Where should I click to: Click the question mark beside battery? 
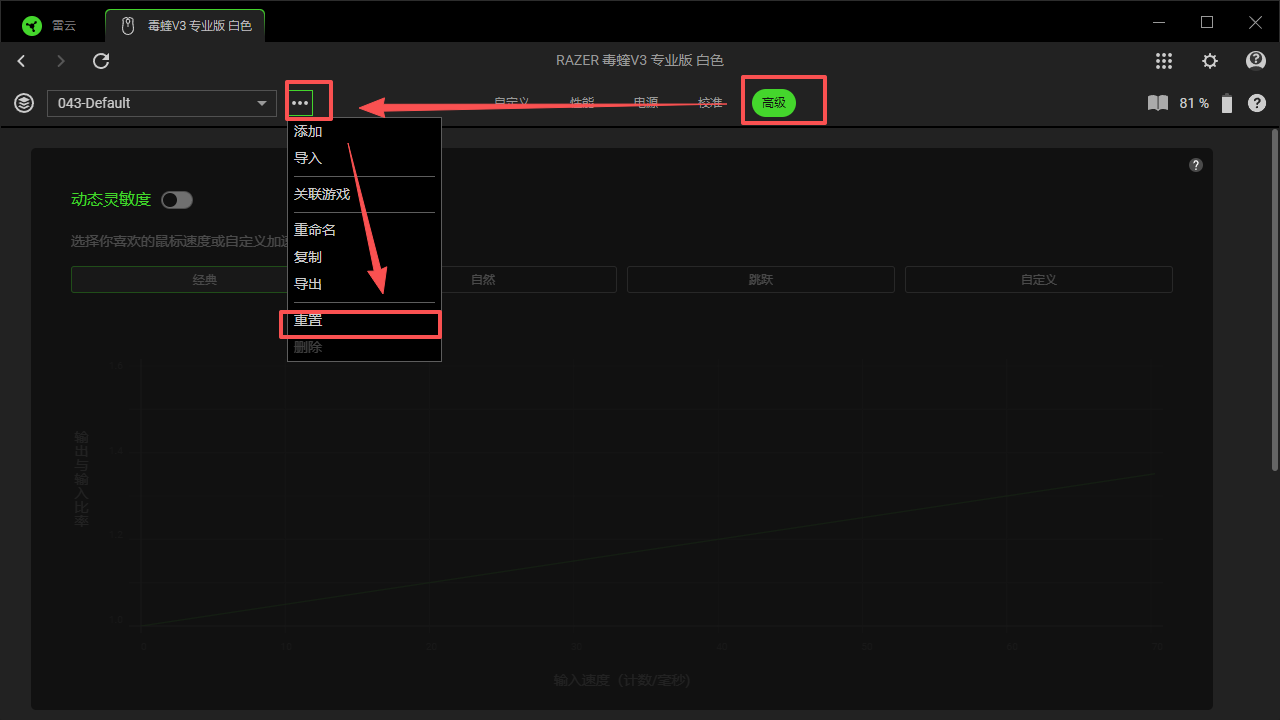[1257, 103]
